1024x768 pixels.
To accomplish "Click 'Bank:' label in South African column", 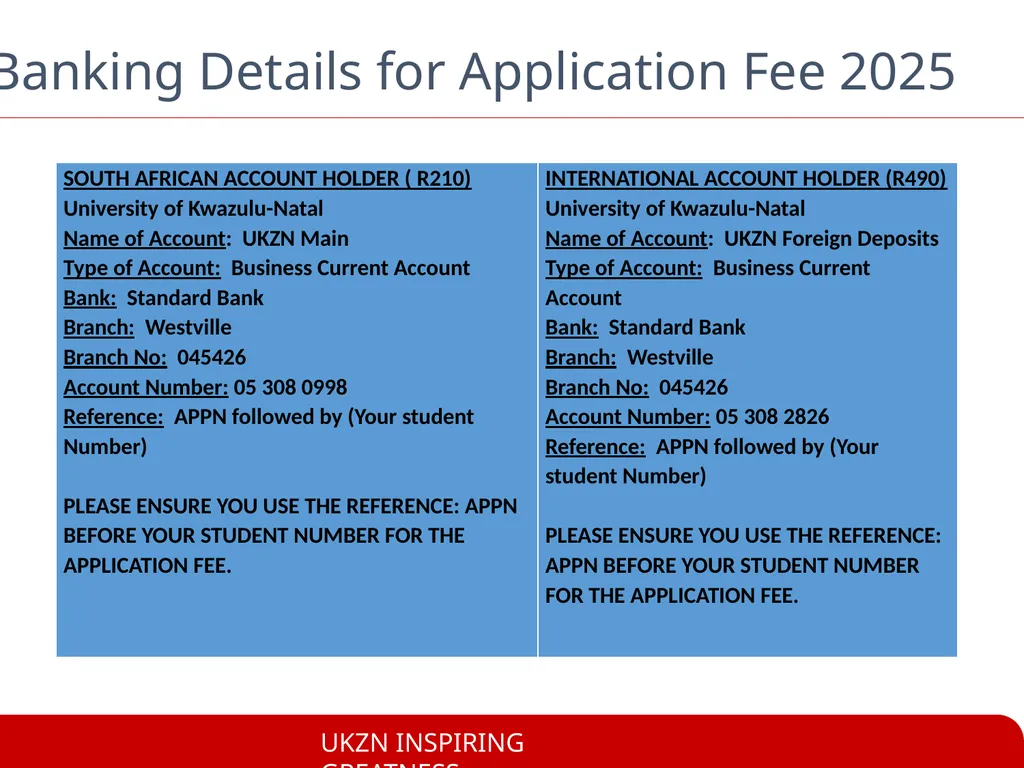I will coord(89,298).
